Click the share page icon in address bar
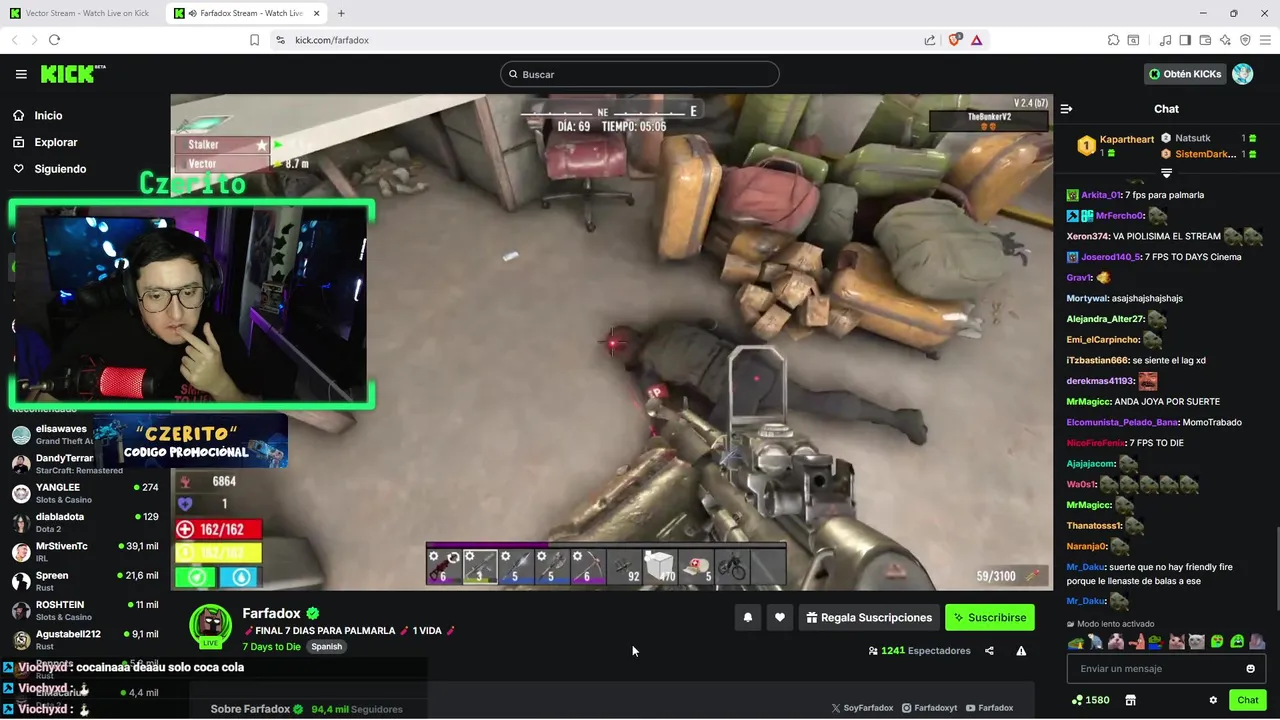 [930, 40]
